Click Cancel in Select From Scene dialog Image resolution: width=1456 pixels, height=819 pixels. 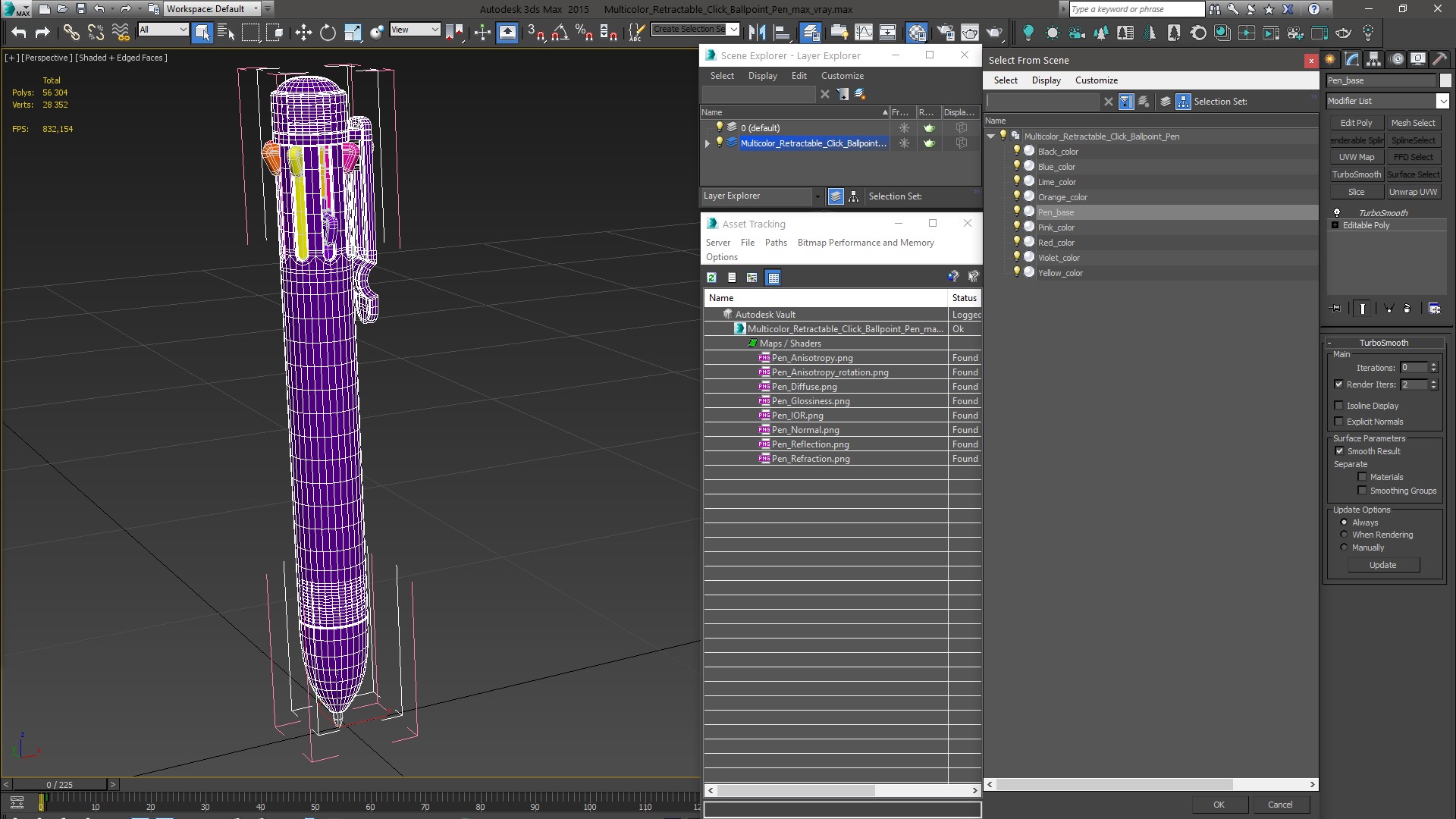pyautogui.click(x=1280, y=805)
